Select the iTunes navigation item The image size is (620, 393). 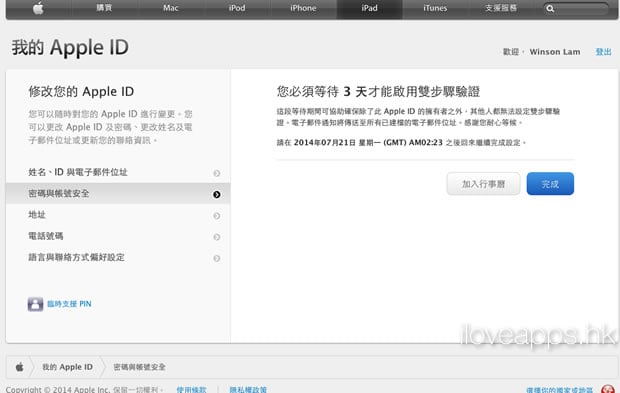pos(435,8)
